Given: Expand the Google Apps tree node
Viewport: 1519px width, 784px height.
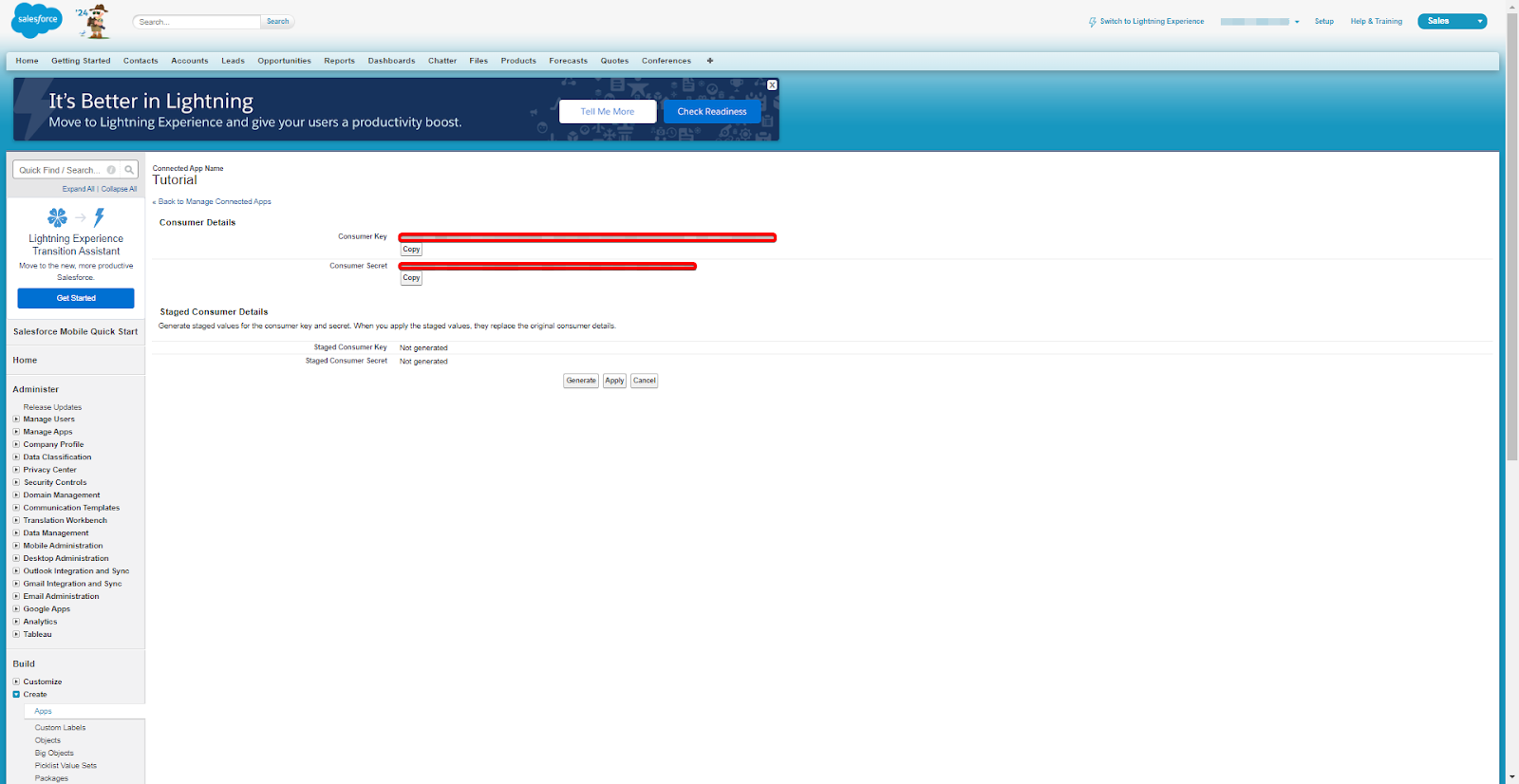Looking at the screenshot, I should click(x=16, y=609).
